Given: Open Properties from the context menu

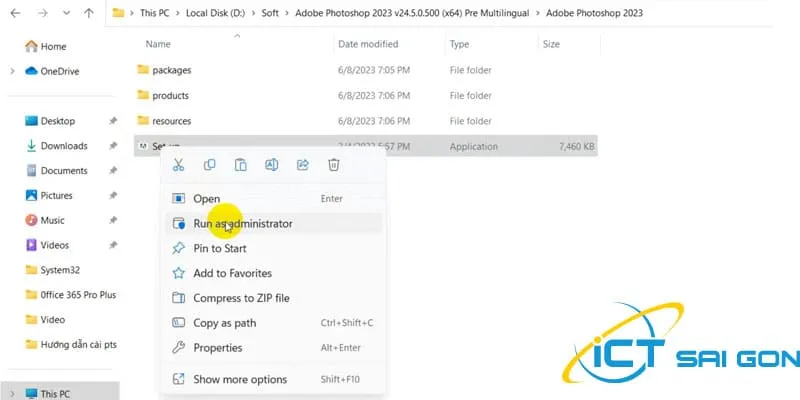Looking at the screenshot, I should [273, 348].
